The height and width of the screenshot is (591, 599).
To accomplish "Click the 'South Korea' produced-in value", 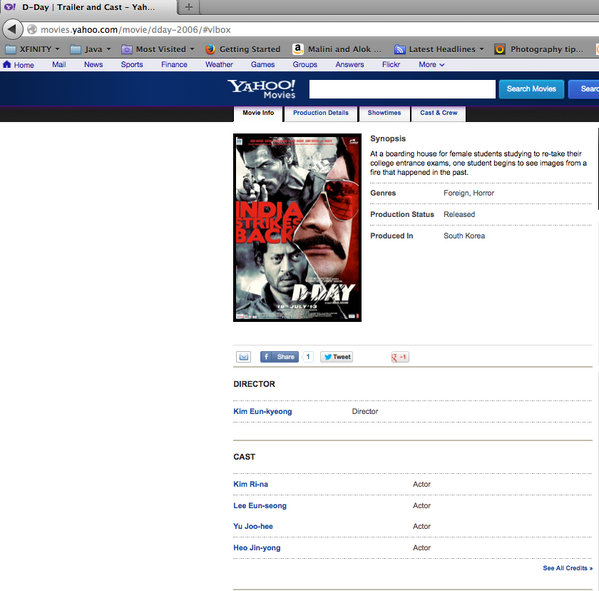I will (x=464, y=236).
